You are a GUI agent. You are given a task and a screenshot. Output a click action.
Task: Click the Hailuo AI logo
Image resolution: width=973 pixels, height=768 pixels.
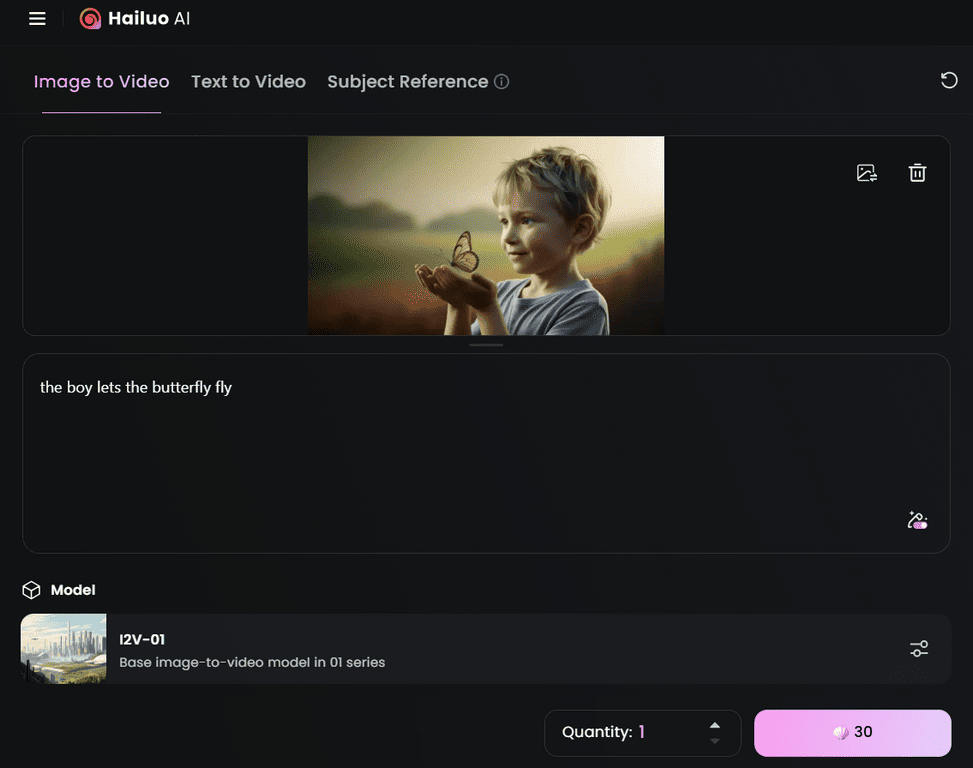tap(135, 19)
